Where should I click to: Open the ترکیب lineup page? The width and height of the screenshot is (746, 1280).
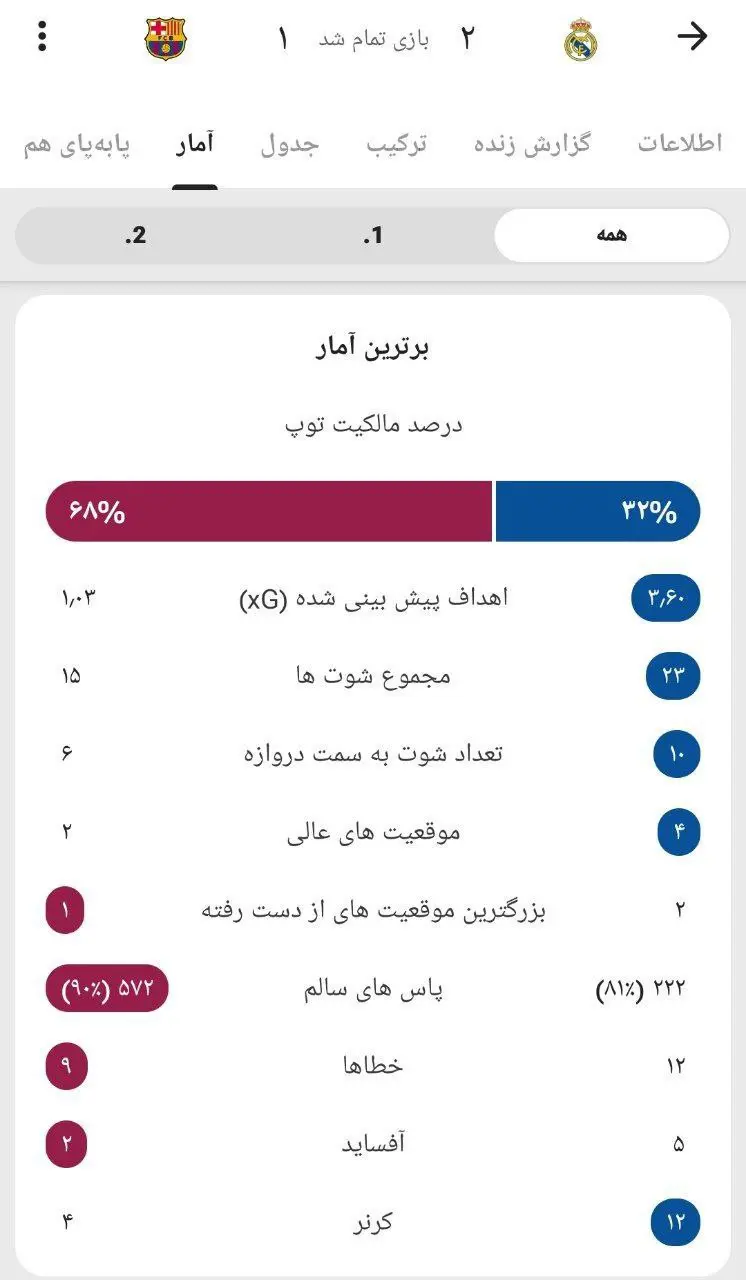pos(397,144)
